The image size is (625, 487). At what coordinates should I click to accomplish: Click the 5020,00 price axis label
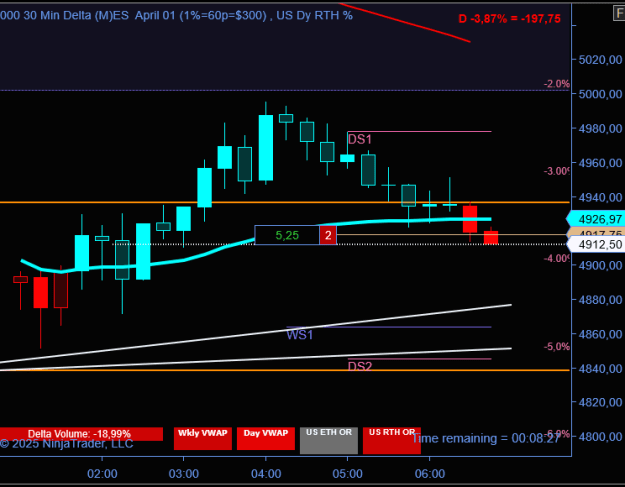pos(600,60)
